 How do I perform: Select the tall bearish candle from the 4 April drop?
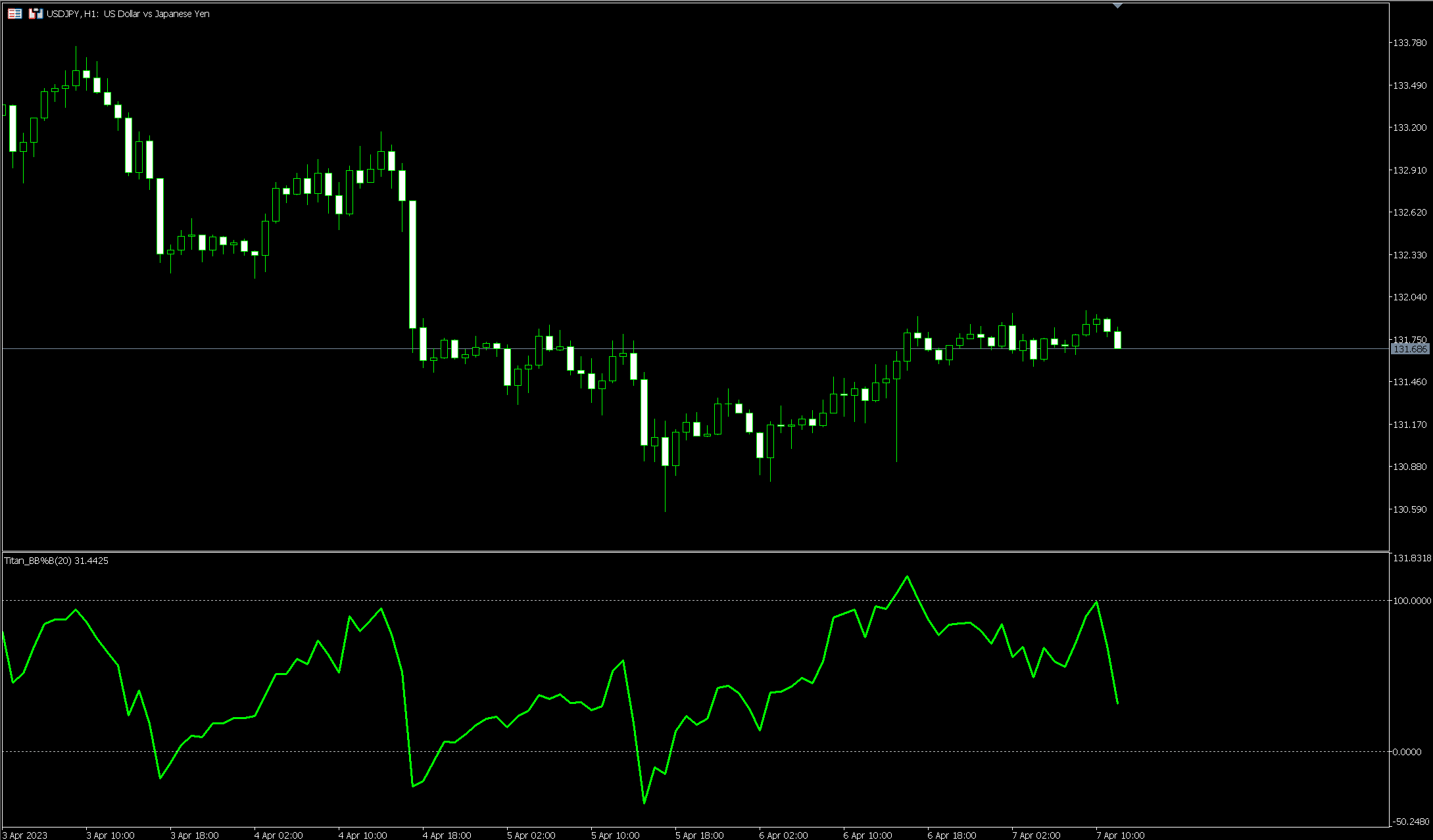pos(413,263)
